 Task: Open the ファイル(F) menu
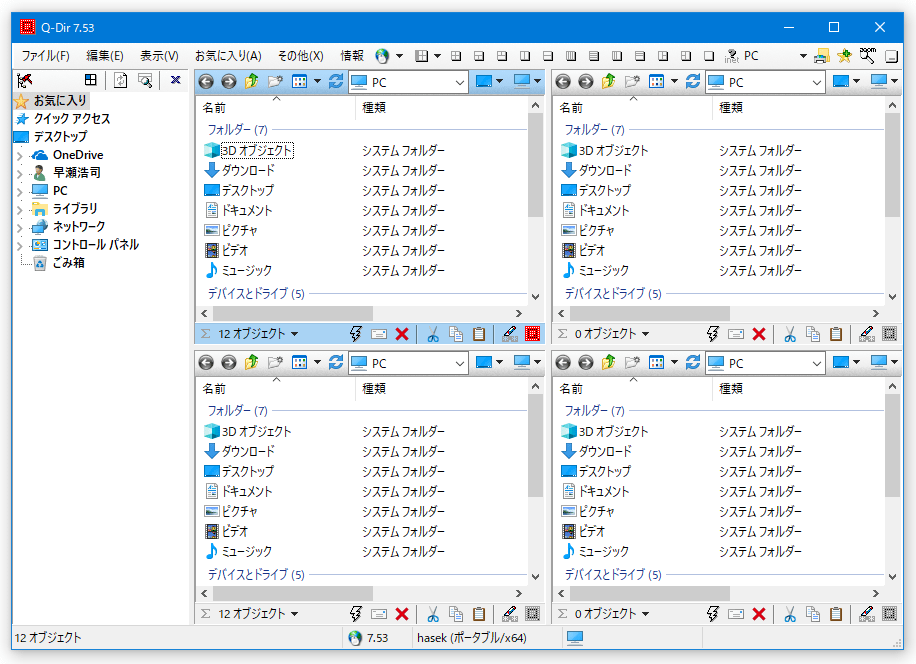point(46,56)
